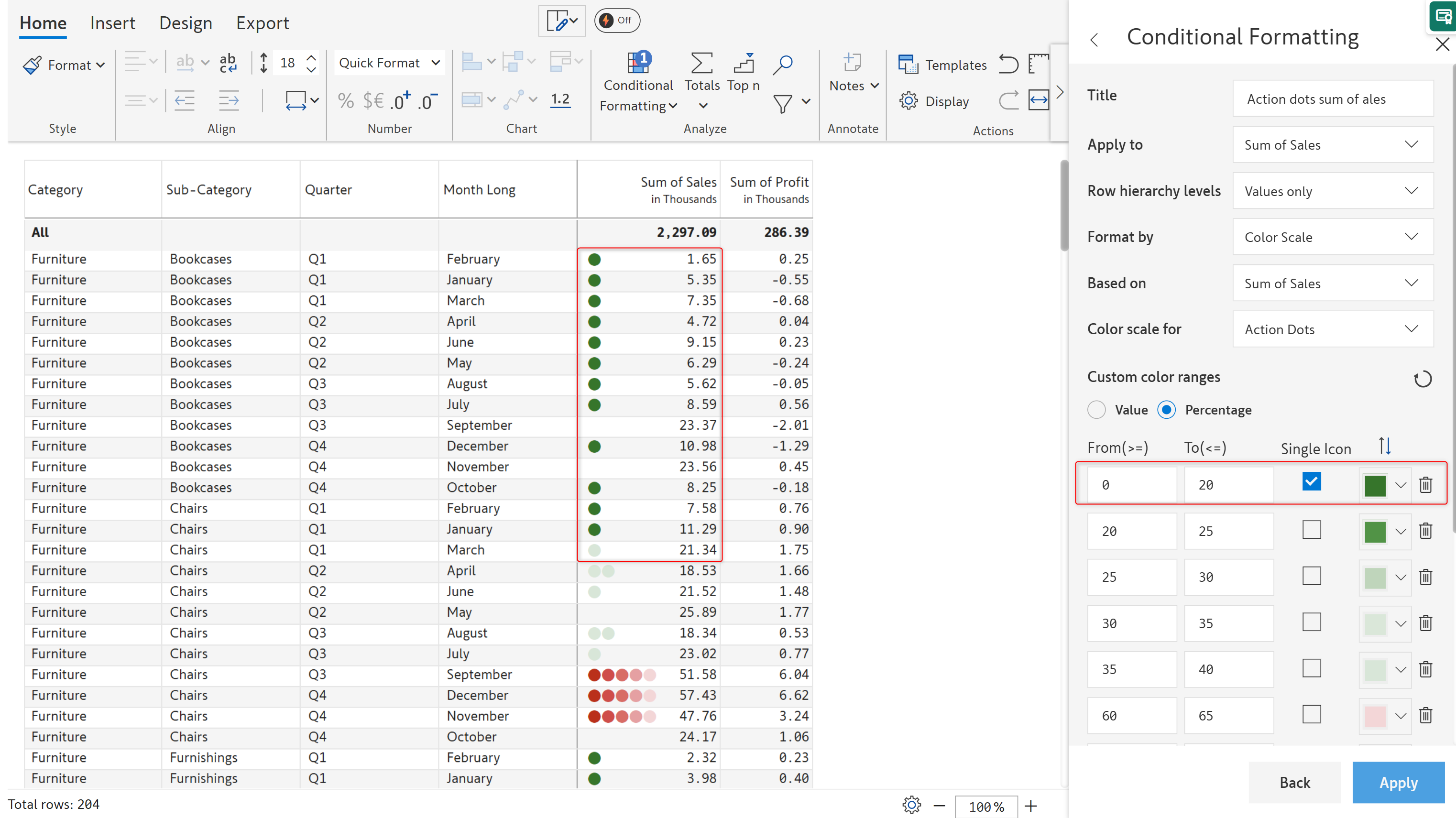This screenshot has width=1456, height=818.
Task: Click the dark green color swatch
Action: (1375, 485)
